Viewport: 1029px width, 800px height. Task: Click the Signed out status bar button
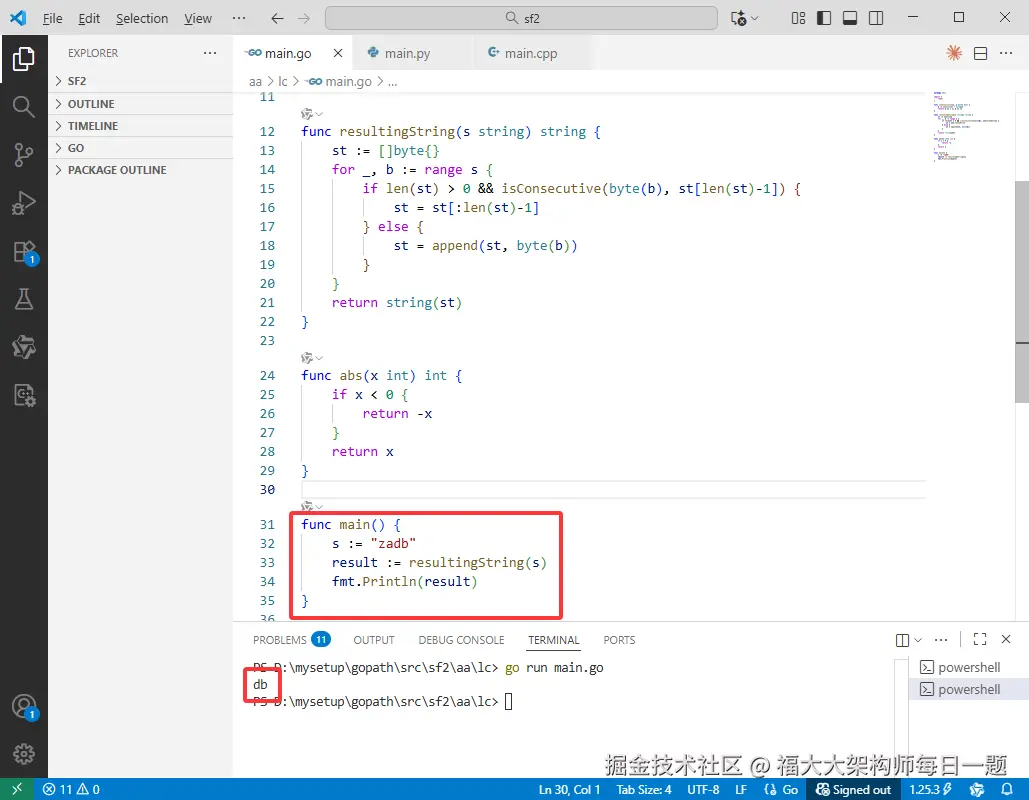pyautogui.click(x=853, y=789)
